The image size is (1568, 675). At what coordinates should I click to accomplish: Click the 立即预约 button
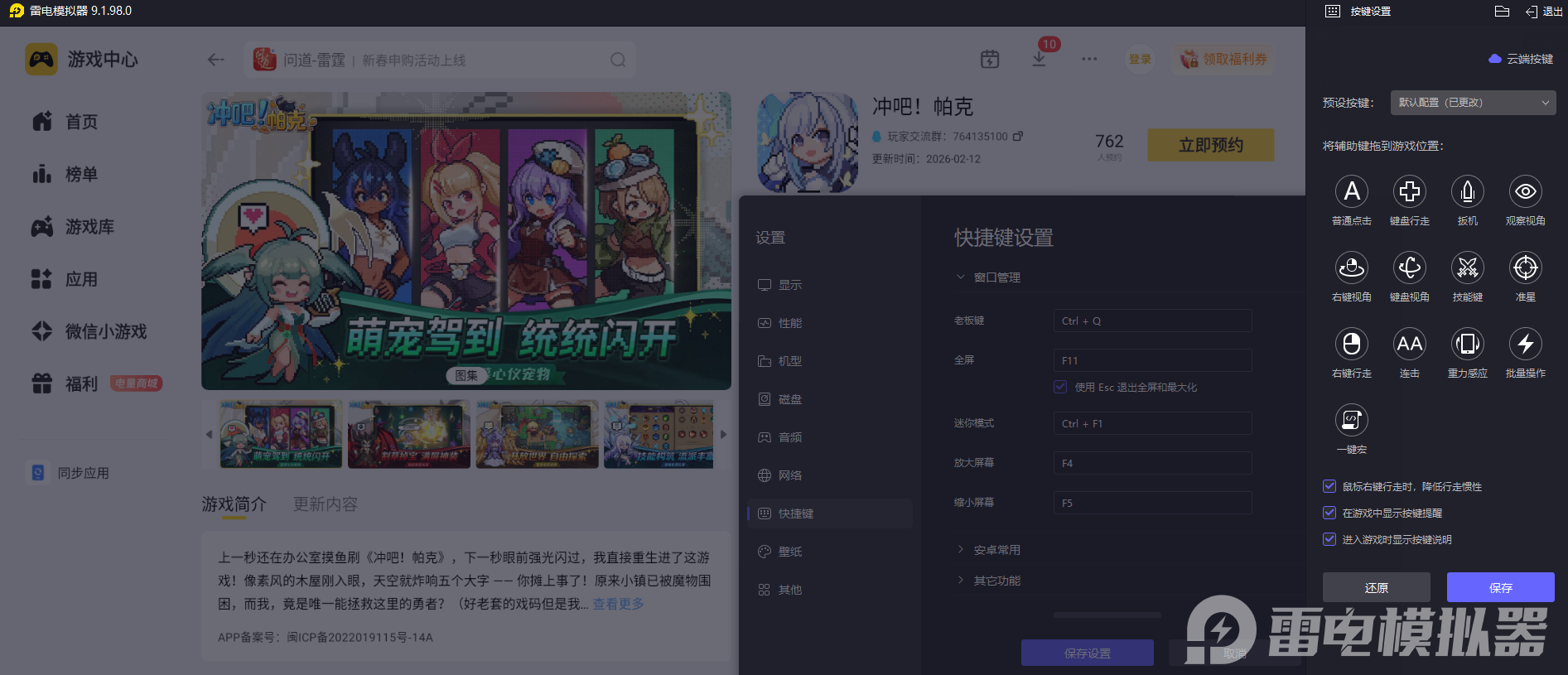tap(1211, 145)
